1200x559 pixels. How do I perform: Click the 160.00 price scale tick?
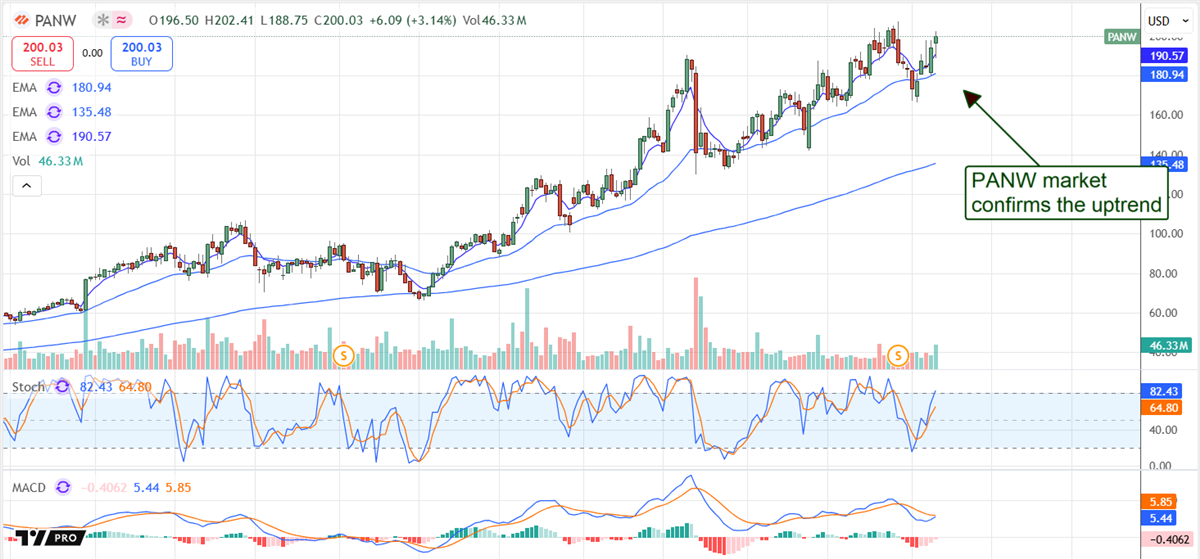(1164, 114)
